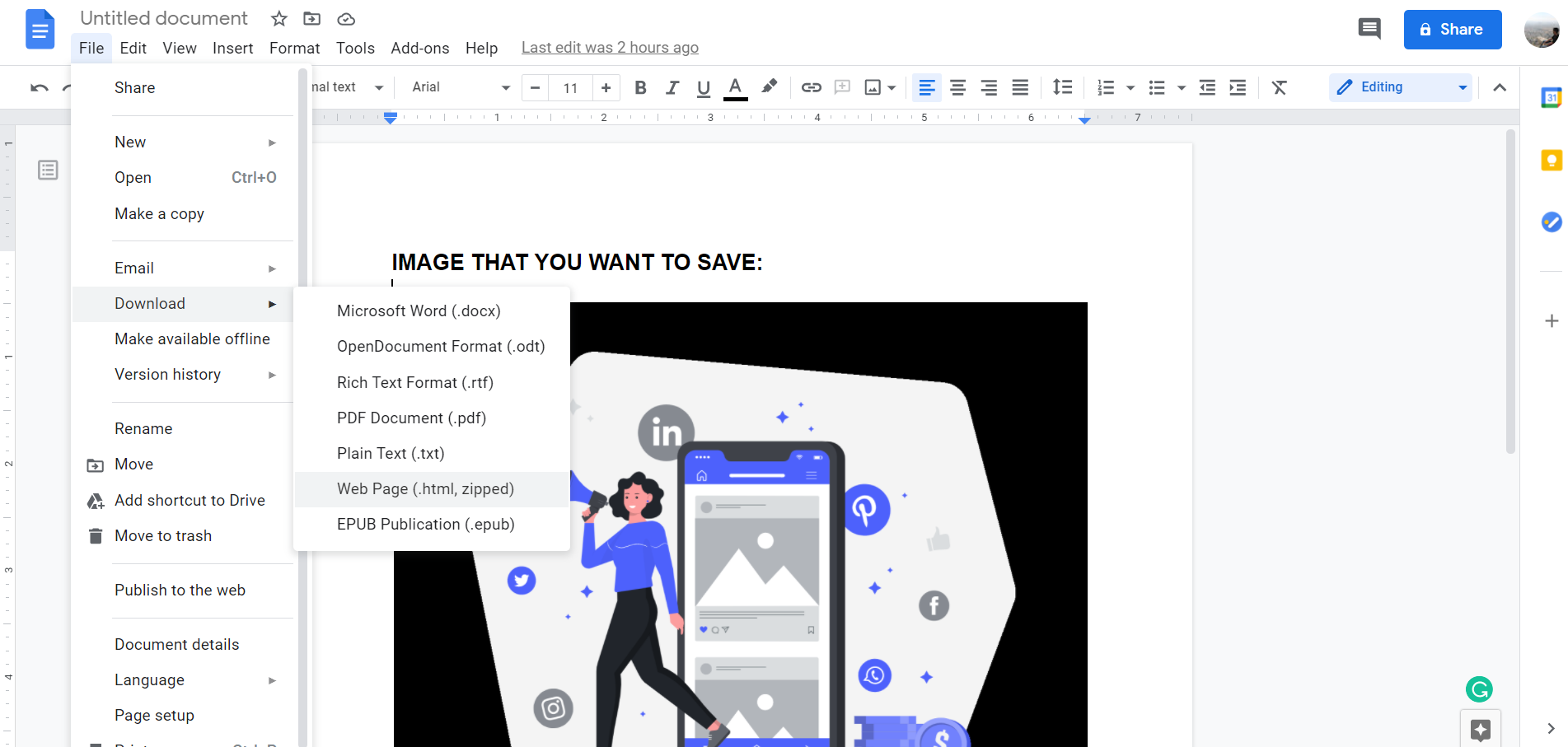
Task: Open the text color picker
Action: coord(736,87)
